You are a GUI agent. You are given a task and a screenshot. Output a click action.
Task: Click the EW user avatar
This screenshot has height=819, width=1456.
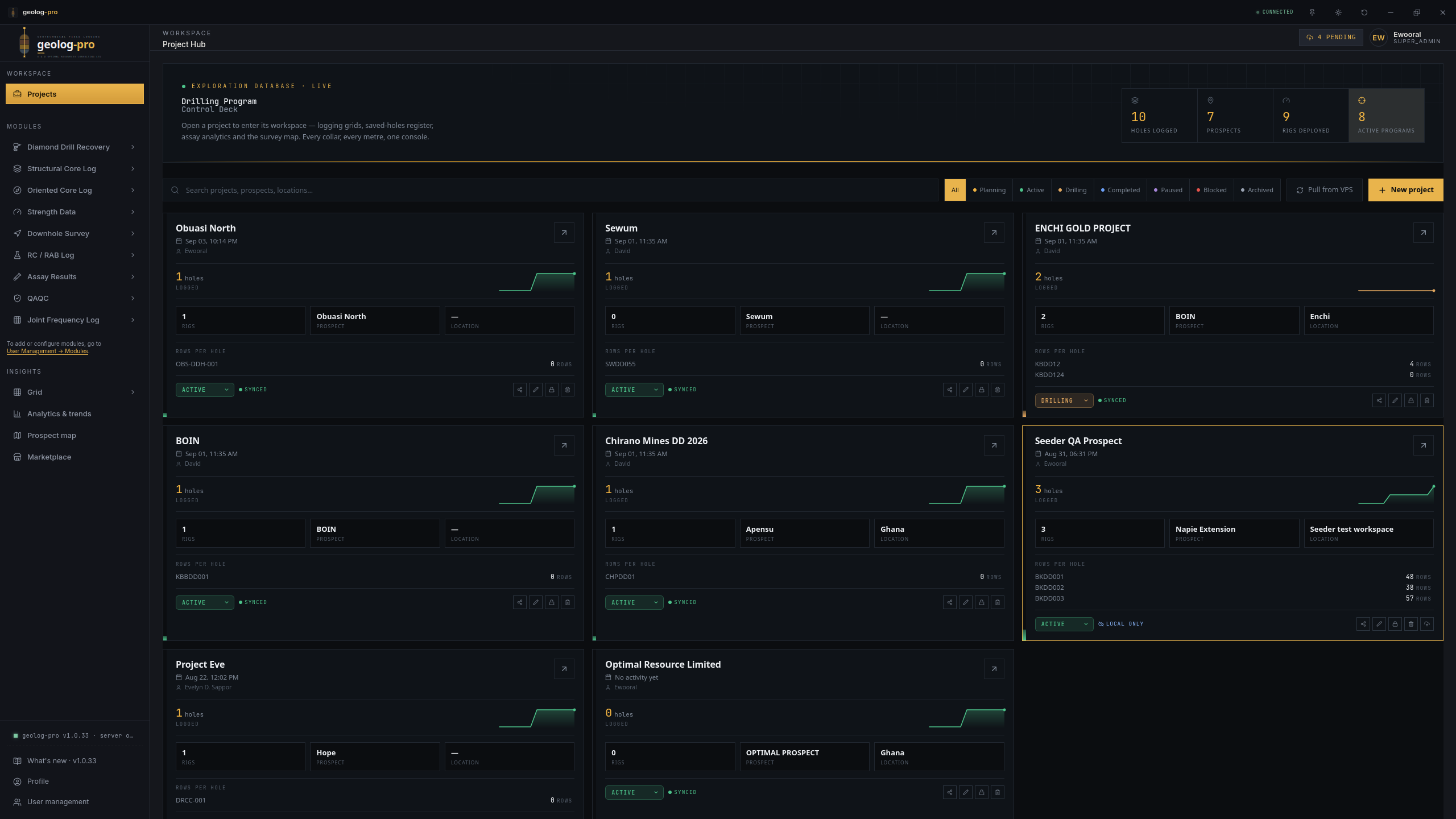[x=1379, y=38]
